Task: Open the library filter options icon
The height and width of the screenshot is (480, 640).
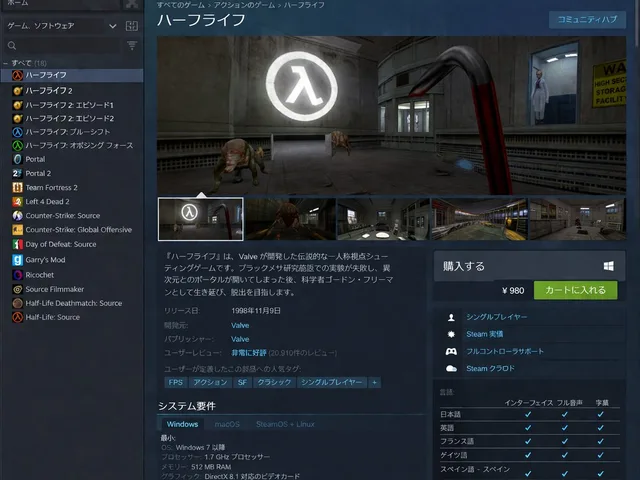Action: 132,45
